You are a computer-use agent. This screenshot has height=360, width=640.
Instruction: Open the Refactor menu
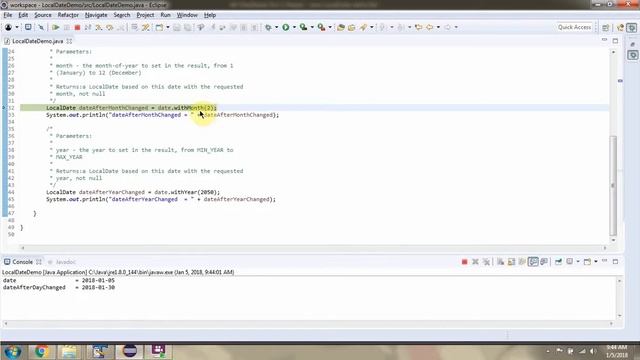pos(68,15)
